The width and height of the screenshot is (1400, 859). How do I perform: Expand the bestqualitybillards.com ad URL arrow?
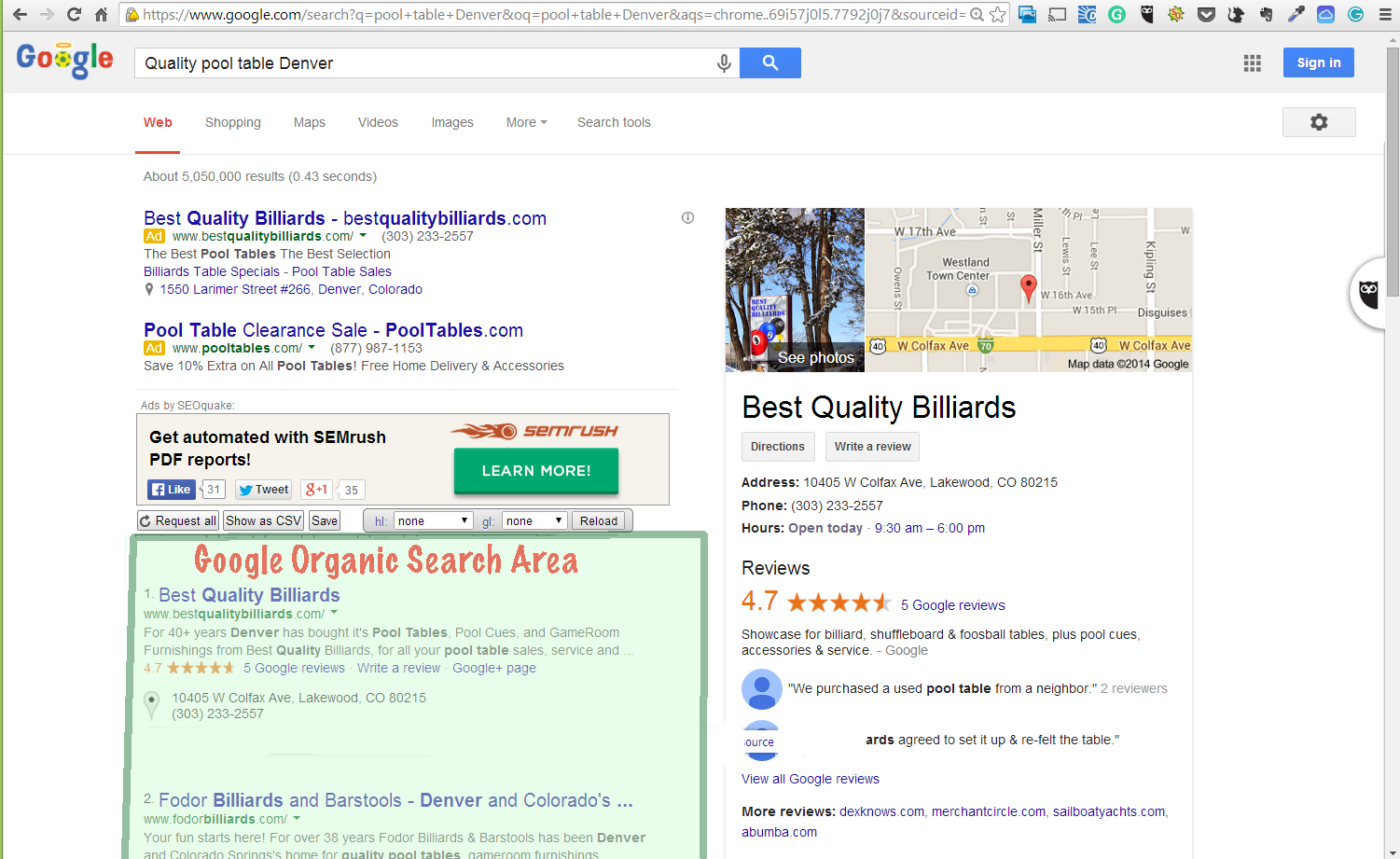tap(363, 236)
